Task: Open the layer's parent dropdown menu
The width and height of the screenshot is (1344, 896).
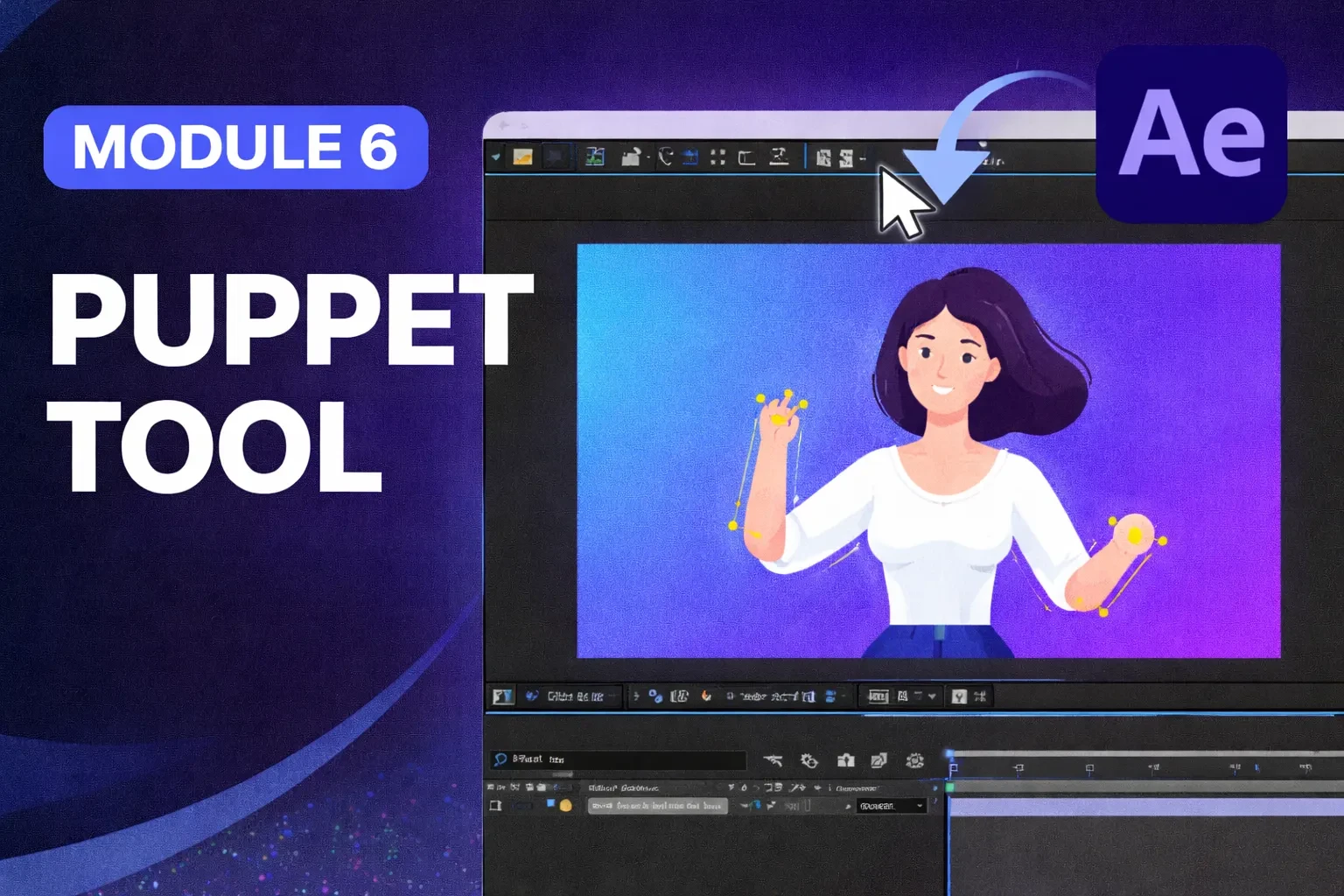Action: pos(891,806)
